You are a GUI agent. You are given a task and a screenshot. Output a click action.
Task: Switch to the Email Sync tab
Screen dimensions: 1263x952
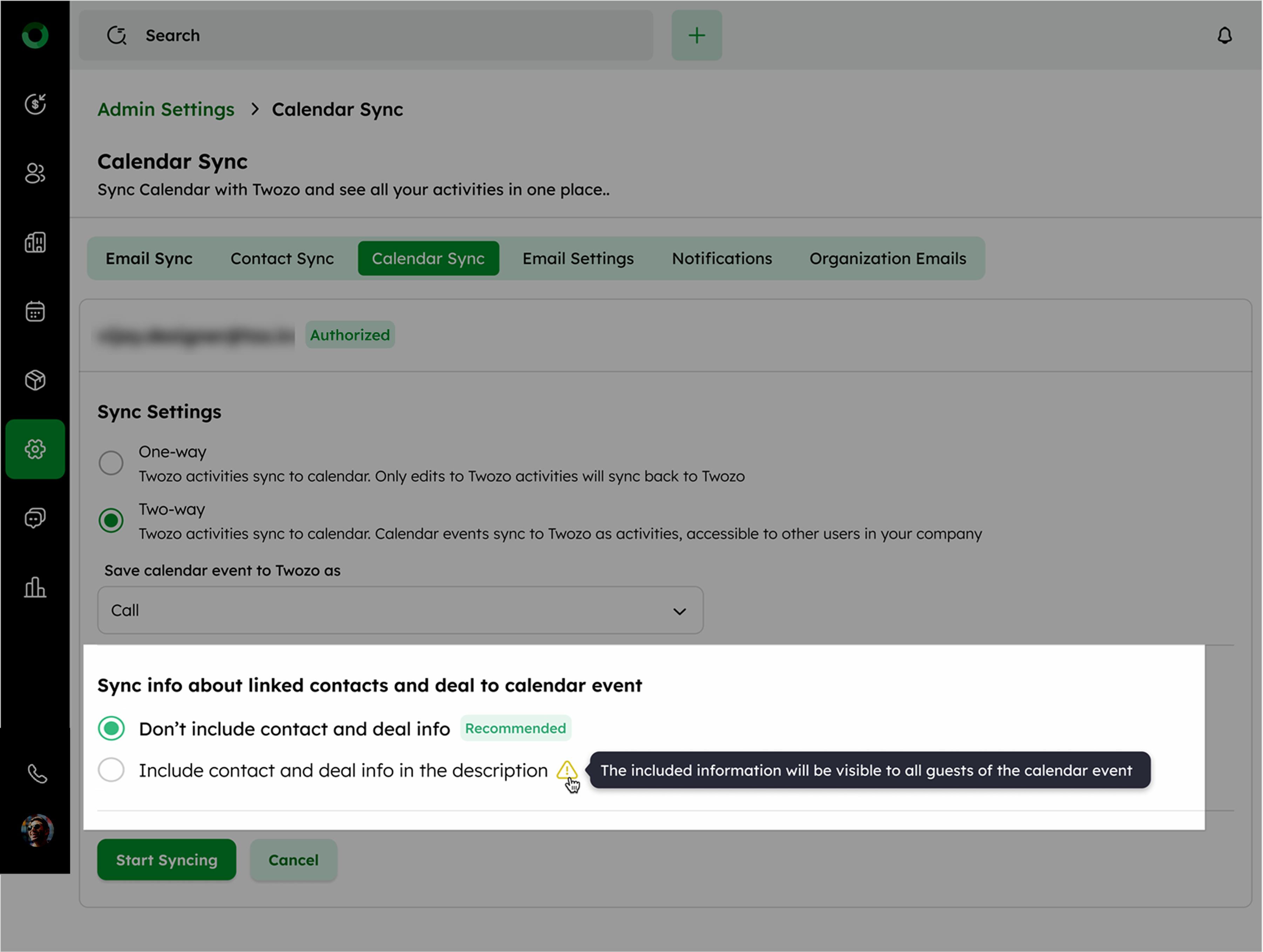coord(149,259)
